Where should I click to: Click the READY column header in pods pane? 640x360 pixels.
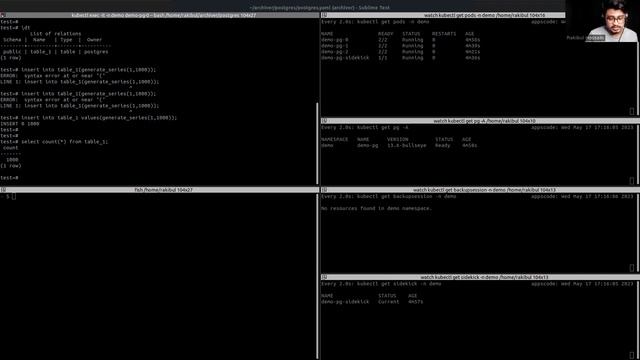pos(385,34)
